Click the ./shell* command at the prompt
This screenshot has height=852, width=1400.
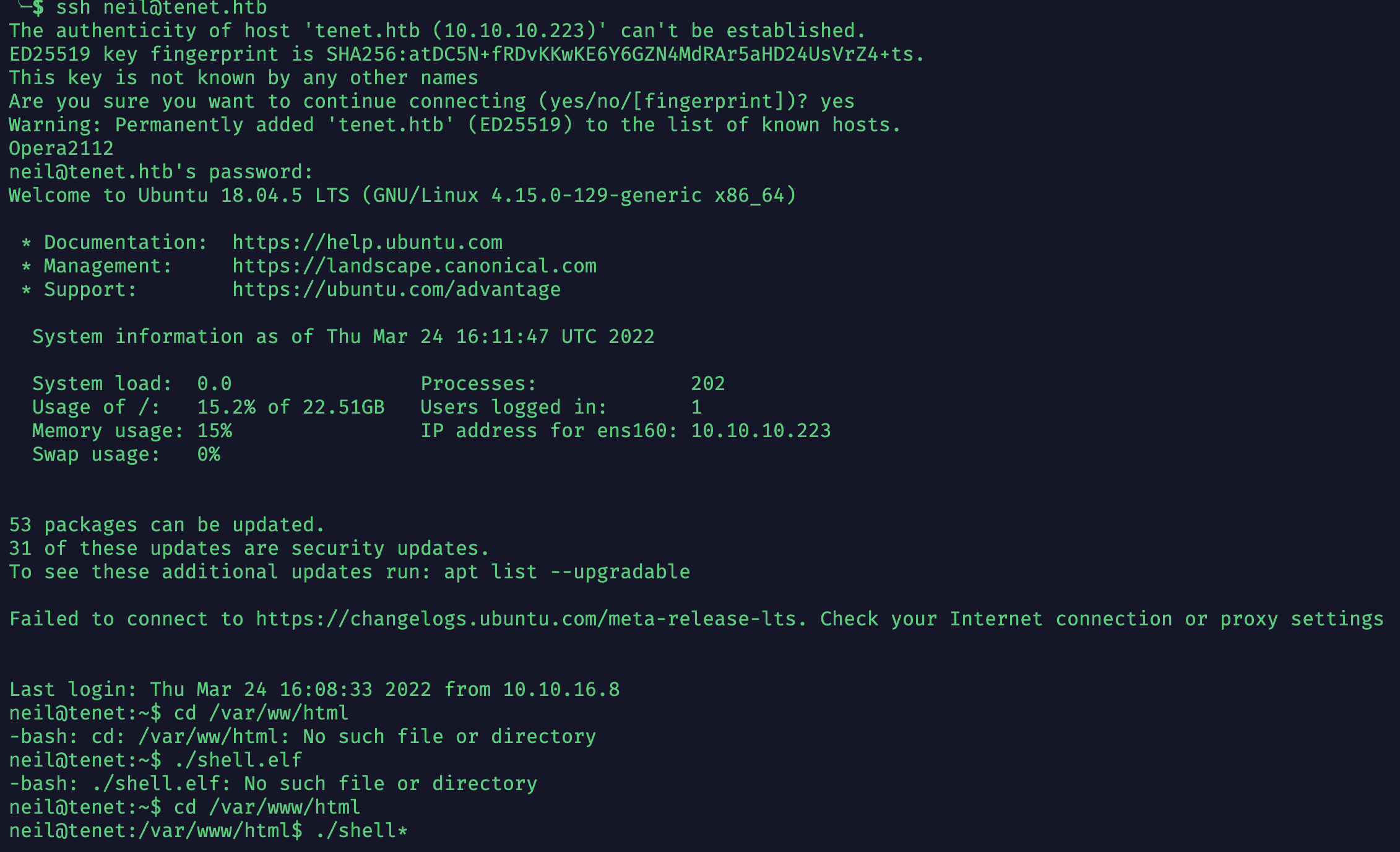[361, 831]
